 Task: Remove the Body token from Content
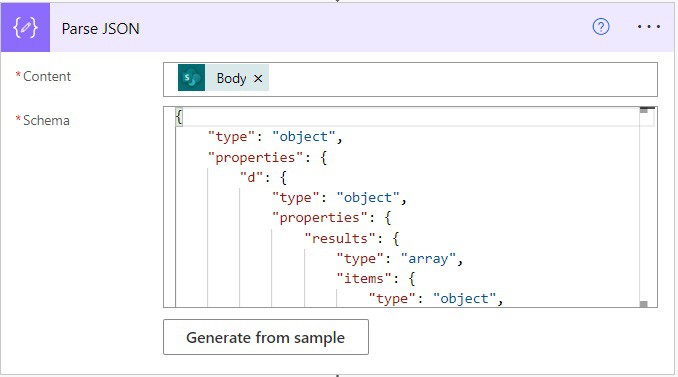click(x=258, y=79)
